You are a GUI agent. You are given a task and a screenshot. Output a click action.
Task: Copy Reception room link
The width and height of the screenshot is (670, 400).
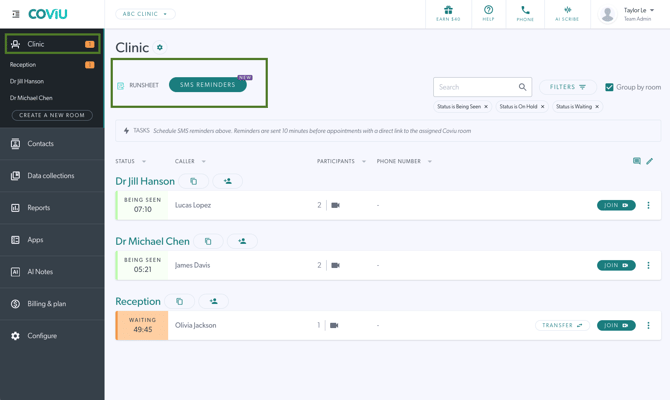(x=179, y=301)
